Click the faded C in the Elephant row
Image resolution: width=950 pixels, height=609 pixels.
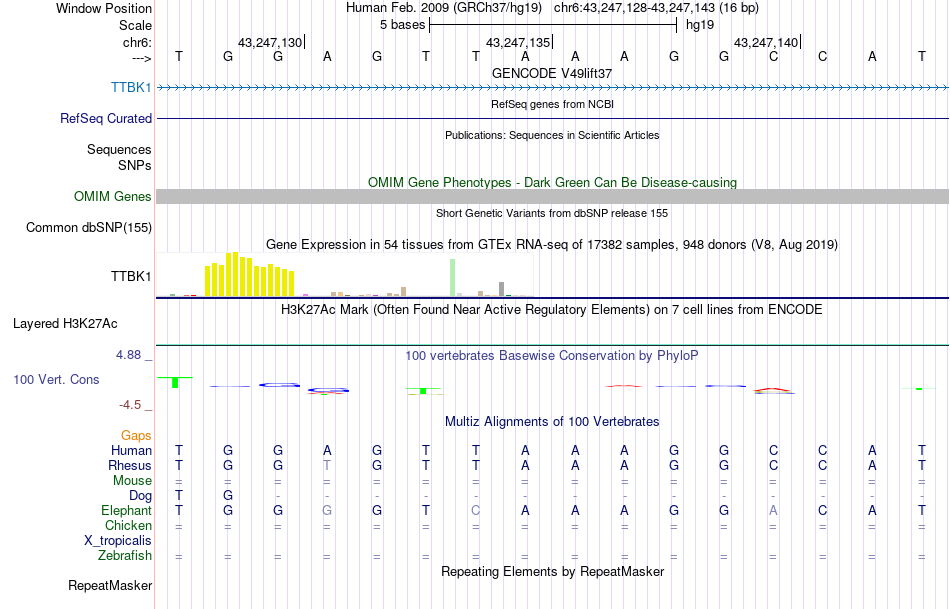476,510
